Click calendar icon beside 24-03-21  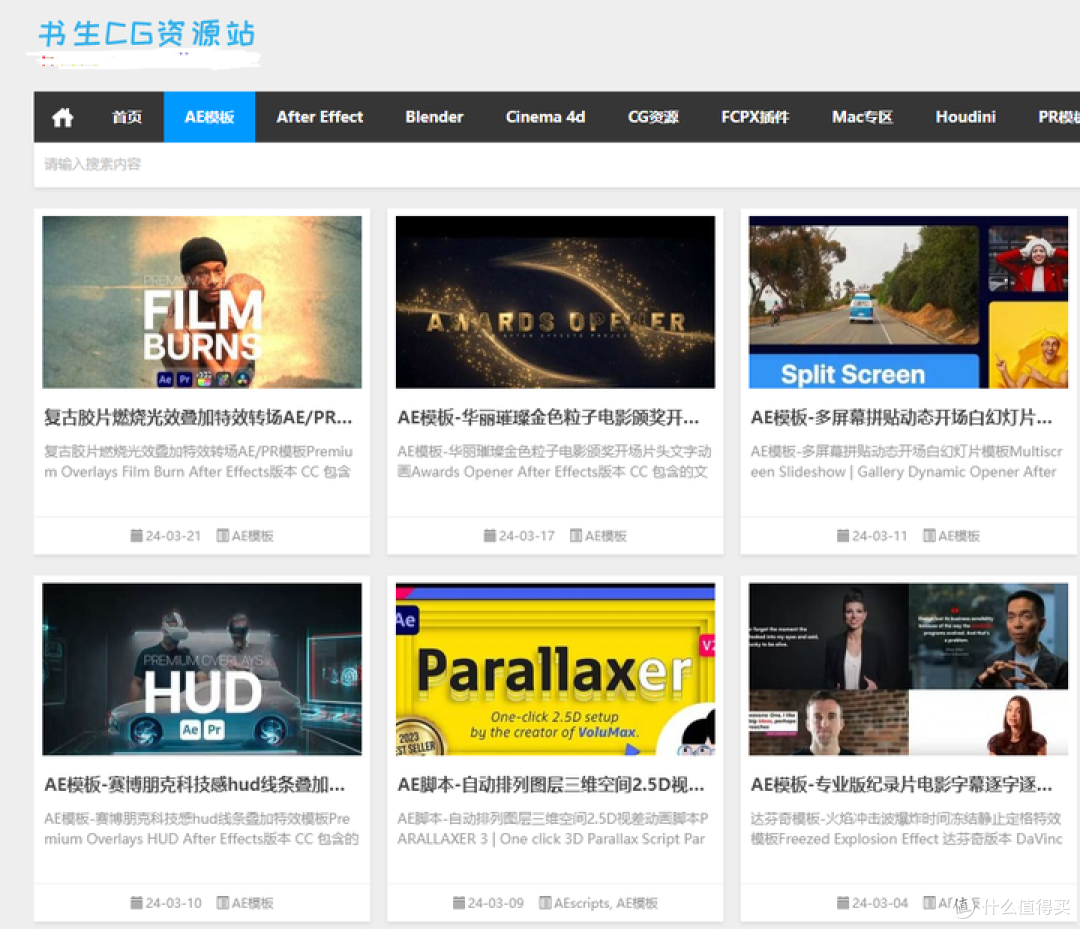[x=136, y=535]
